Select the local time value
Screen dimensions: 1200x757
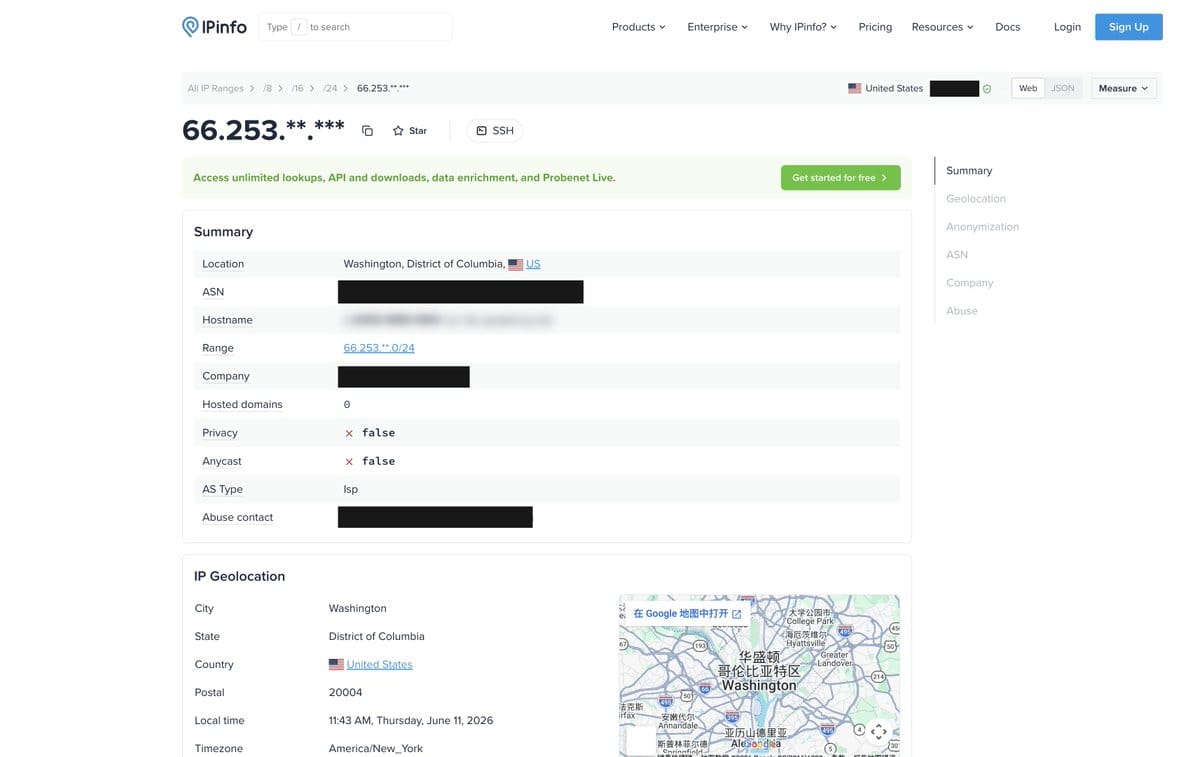pyautogui.click(x=411, y=720)
